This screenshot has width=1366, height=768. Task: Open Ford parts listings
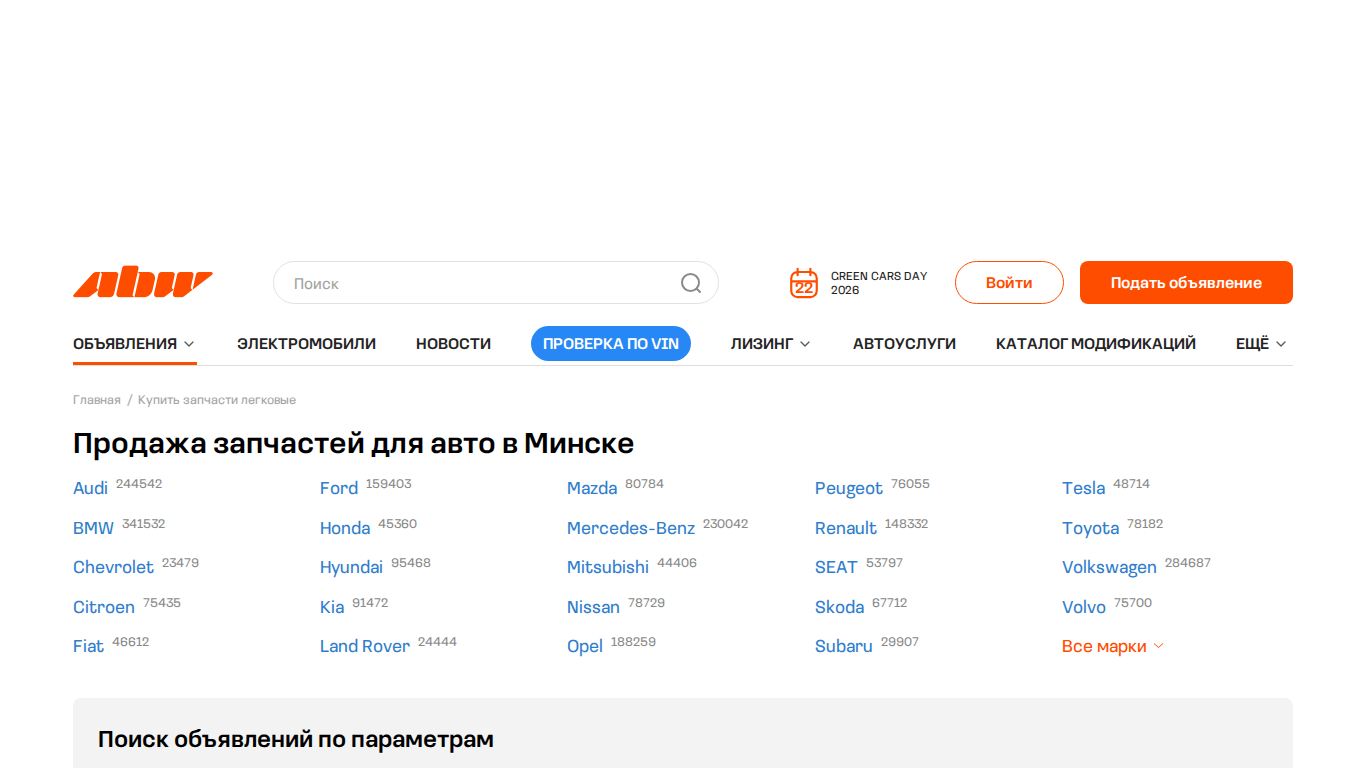click(x=339, y=488)
